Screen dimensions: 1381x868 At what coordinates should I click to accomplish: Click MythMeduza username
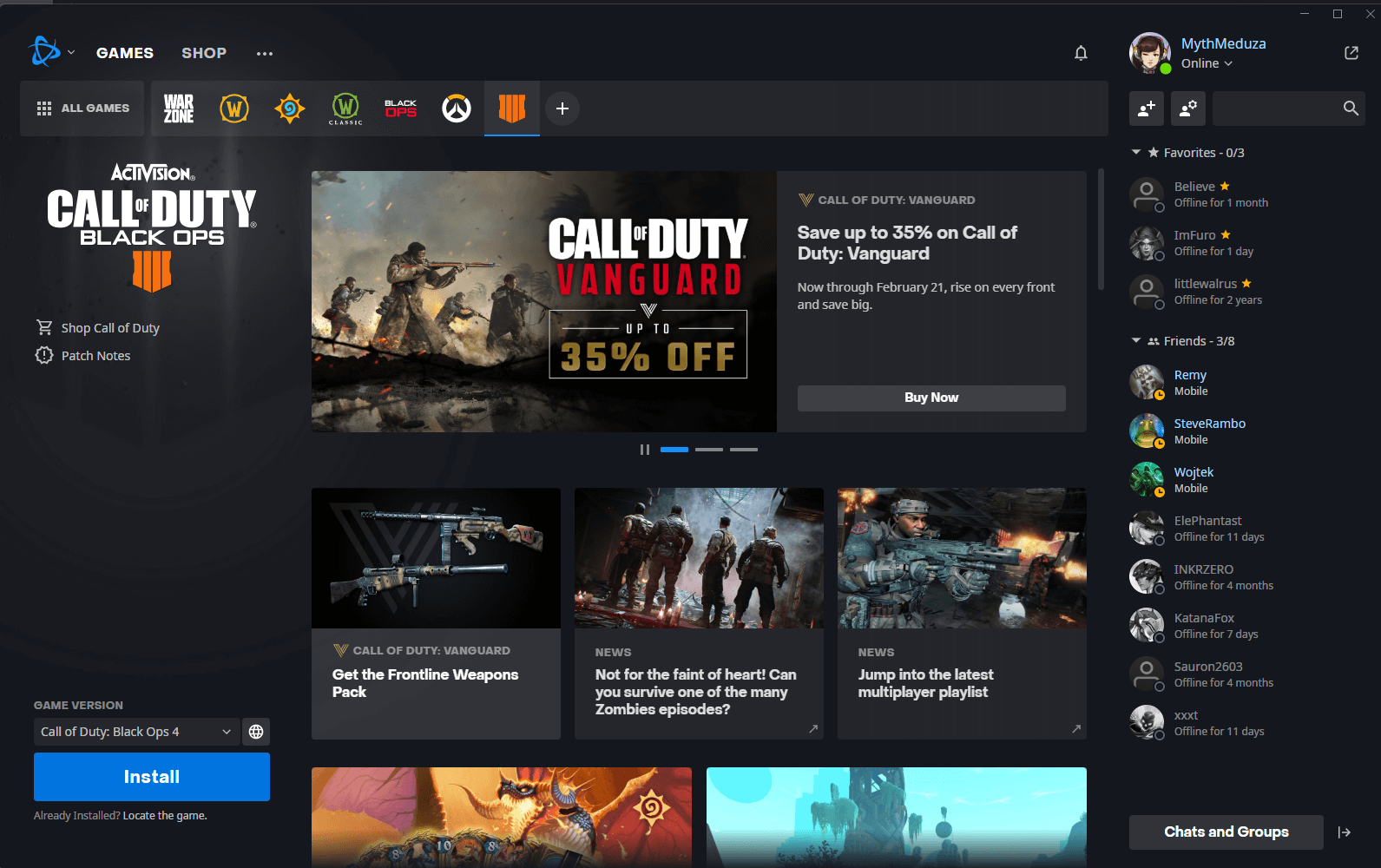tap(1223, 43)
